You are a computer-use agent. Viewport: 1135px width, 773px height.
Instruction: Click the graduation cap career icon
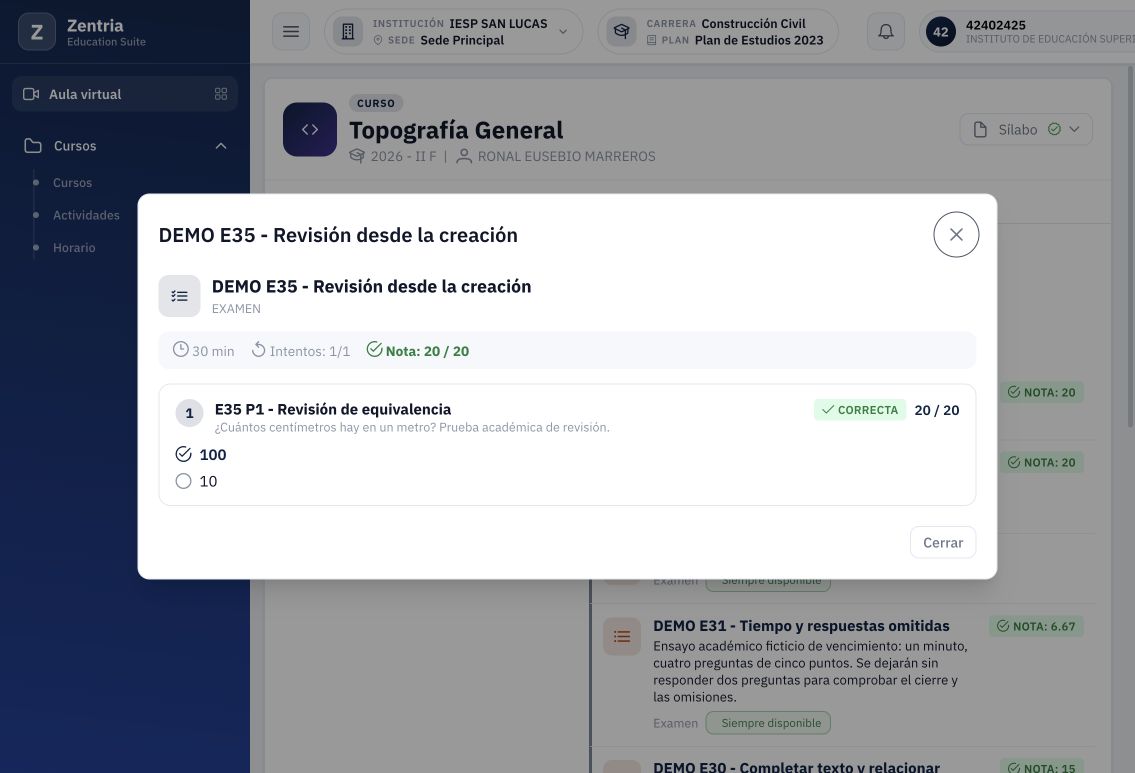[621, 31]
